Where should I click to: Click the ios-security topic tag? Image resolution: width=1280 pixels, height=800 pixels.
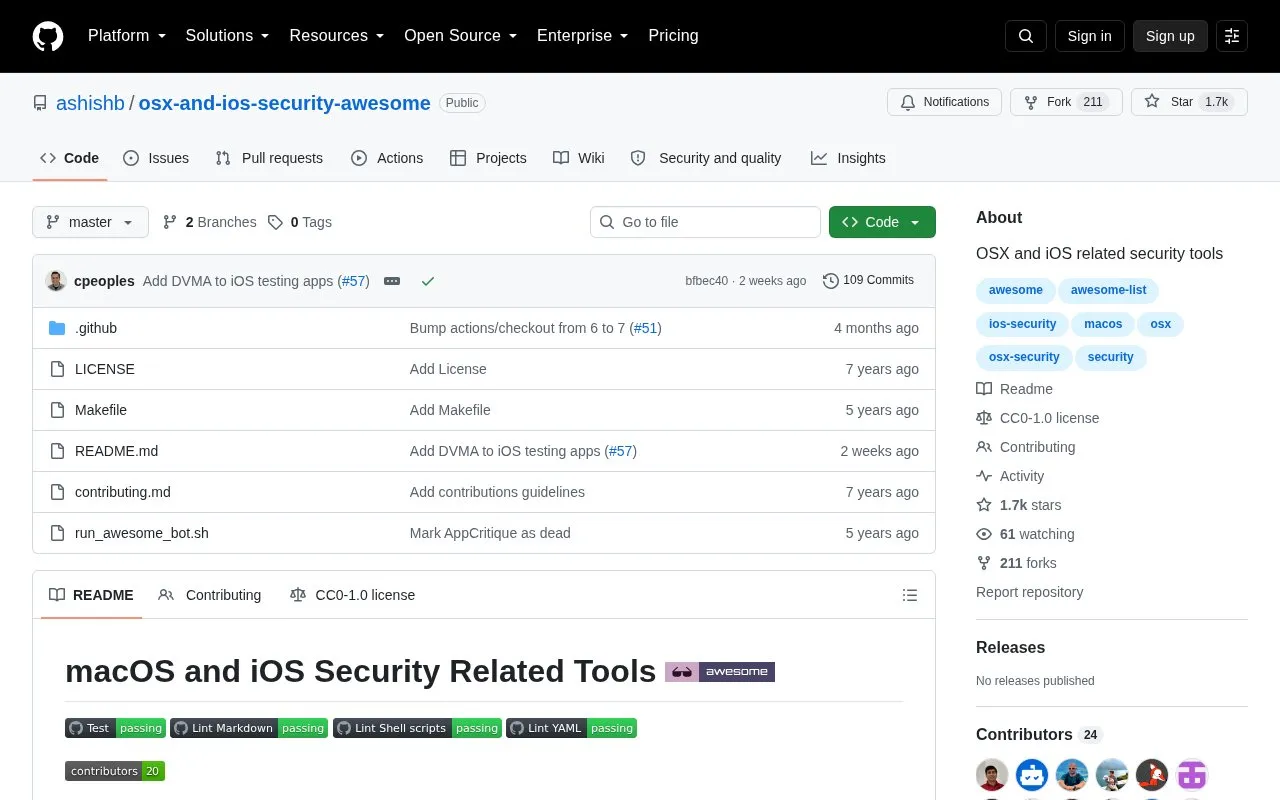point(1022,324)
